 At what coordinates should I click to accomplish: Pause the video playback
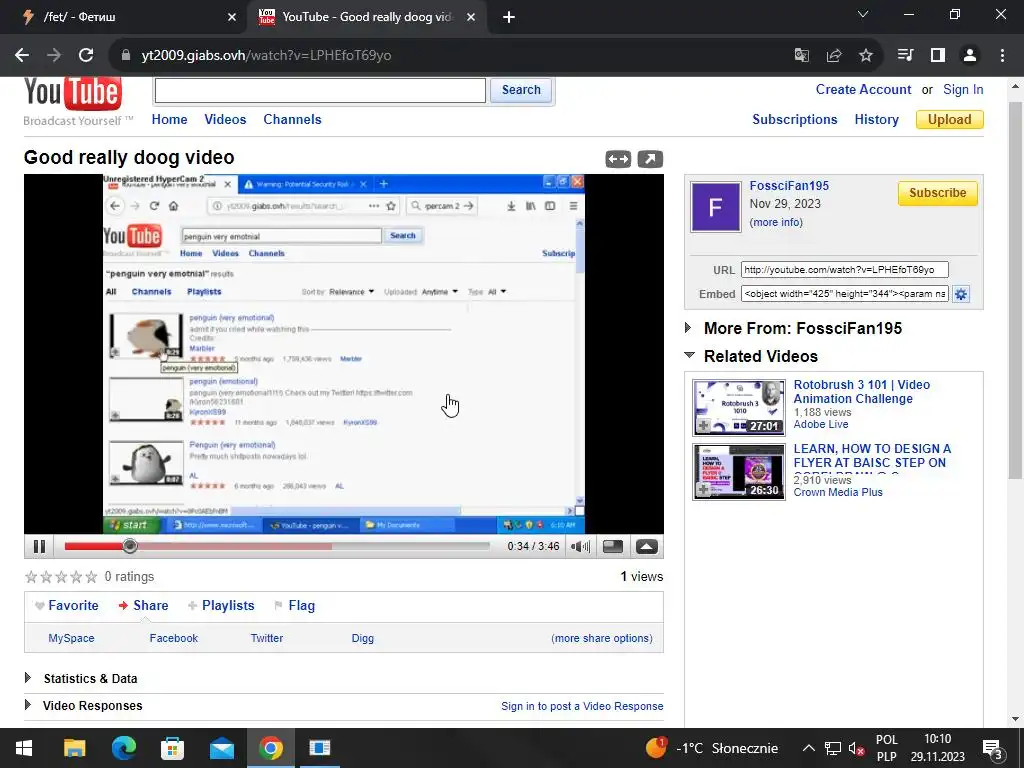[39, 547]
